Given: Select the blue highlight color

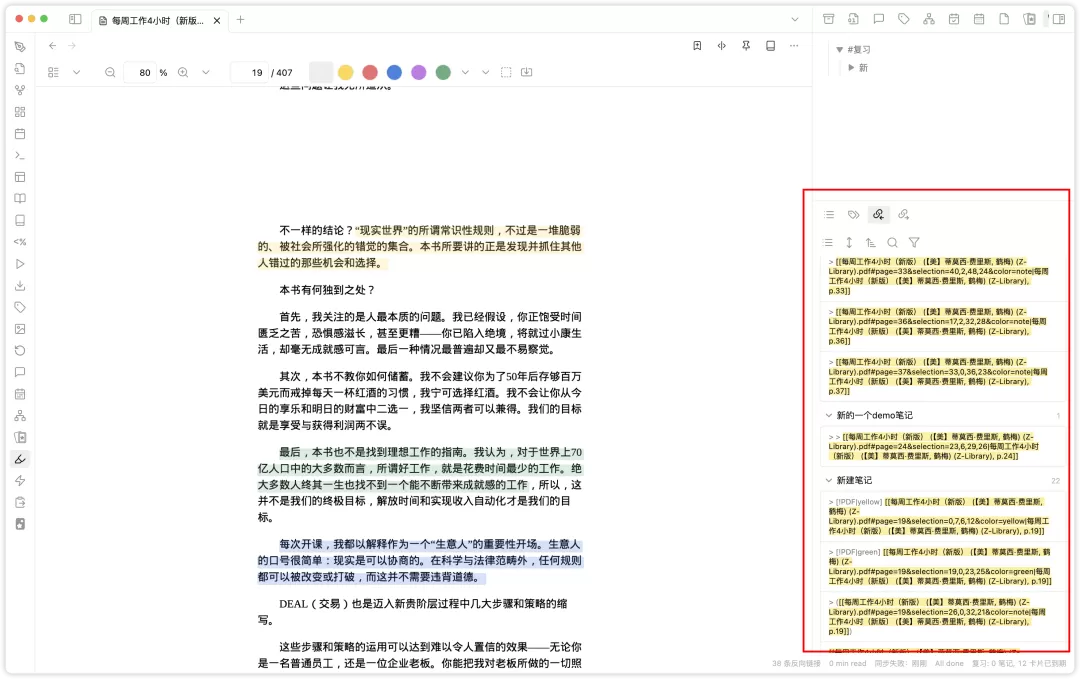Looking at the screenshot, I should [x=394, y=72].
